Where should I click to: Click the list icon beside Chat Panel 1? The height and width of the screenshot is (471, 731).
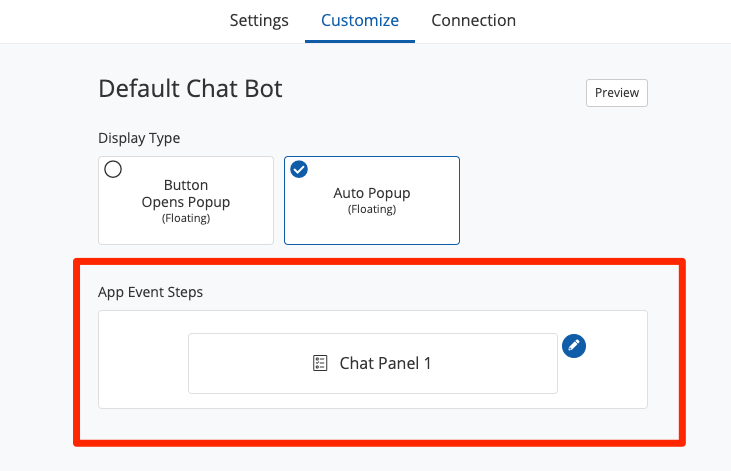click(x=320, y=363)
